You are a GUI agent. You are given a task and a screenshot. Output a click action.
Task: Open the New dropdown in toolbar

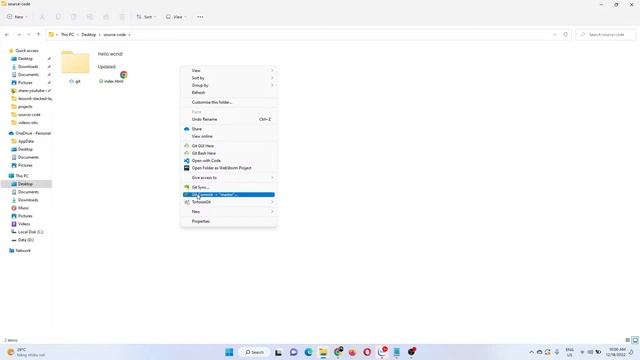(x=17, y=17)
